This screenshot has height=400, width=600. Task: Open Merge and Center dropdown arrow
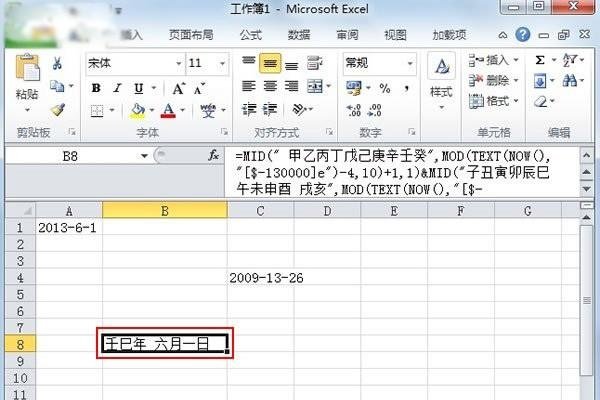(x=328, y=87)
